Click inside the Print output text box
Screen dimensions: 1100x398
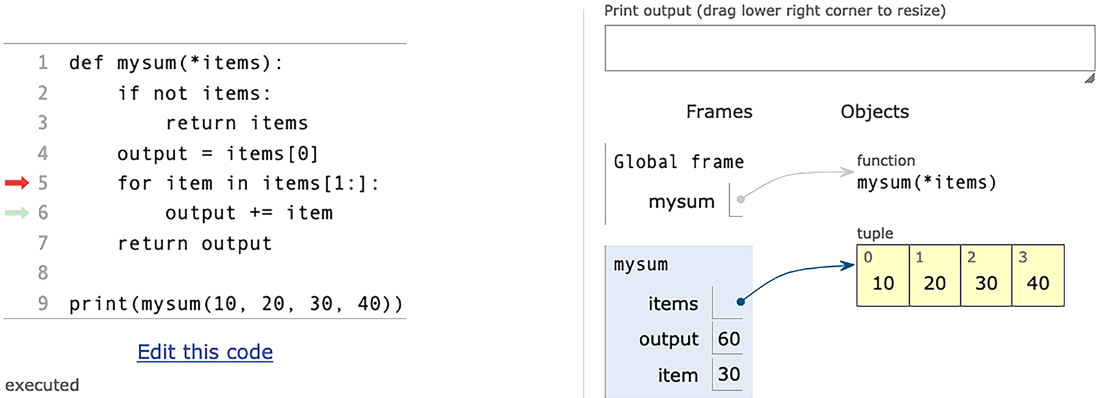(x=850, y=49)
